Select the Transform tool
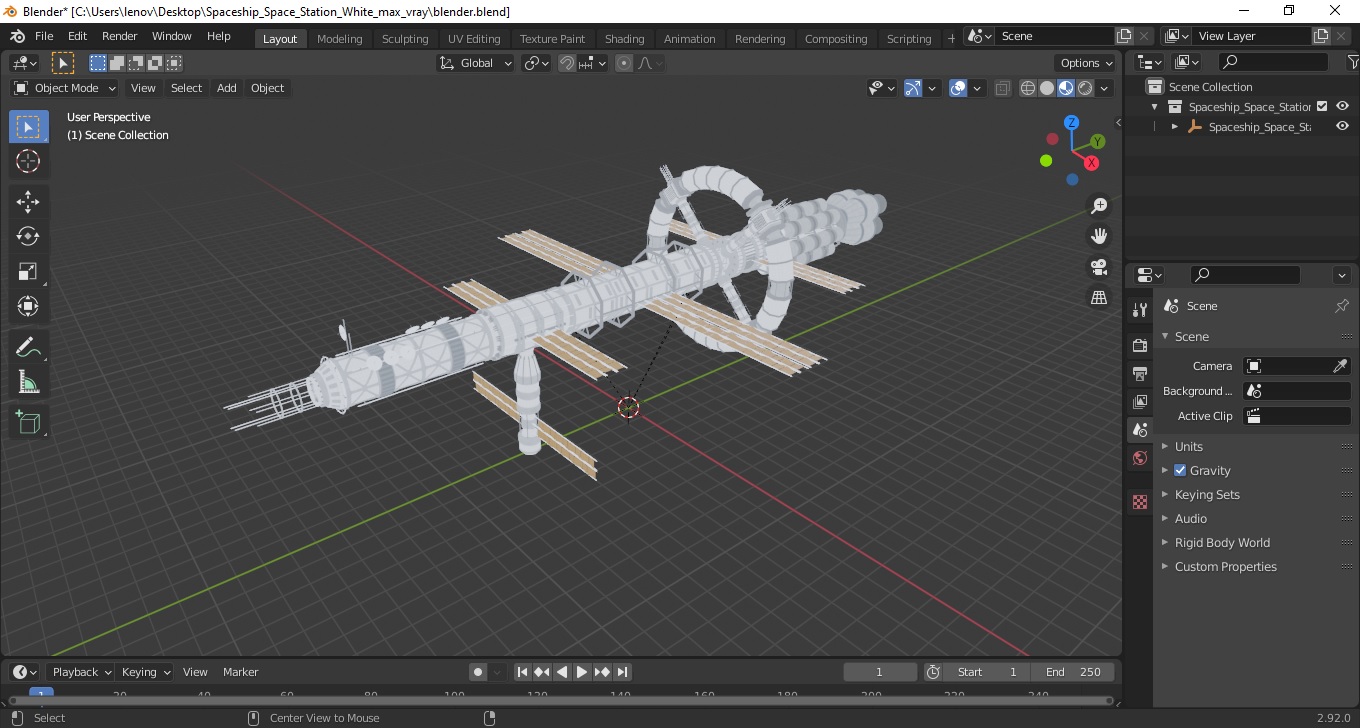This screenshot has height=728, width=1360. (28, 306)
